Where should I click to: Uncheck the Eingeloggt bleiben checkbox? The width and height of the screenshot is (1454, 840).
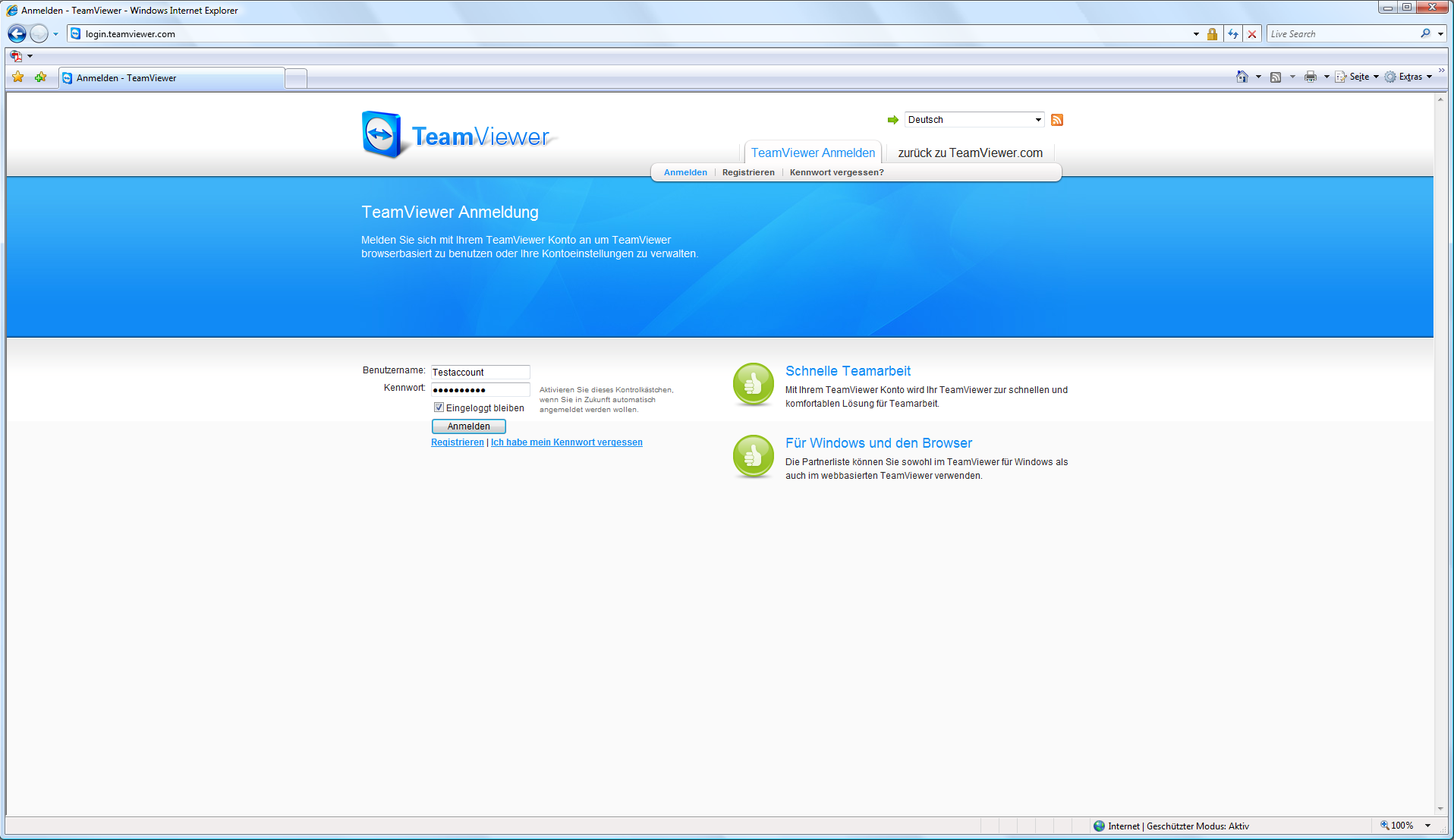439,407
